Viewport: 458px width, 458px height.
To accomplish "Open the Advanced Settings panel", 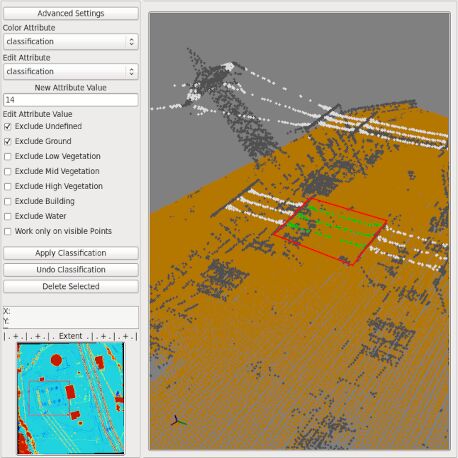I will 71,13.
